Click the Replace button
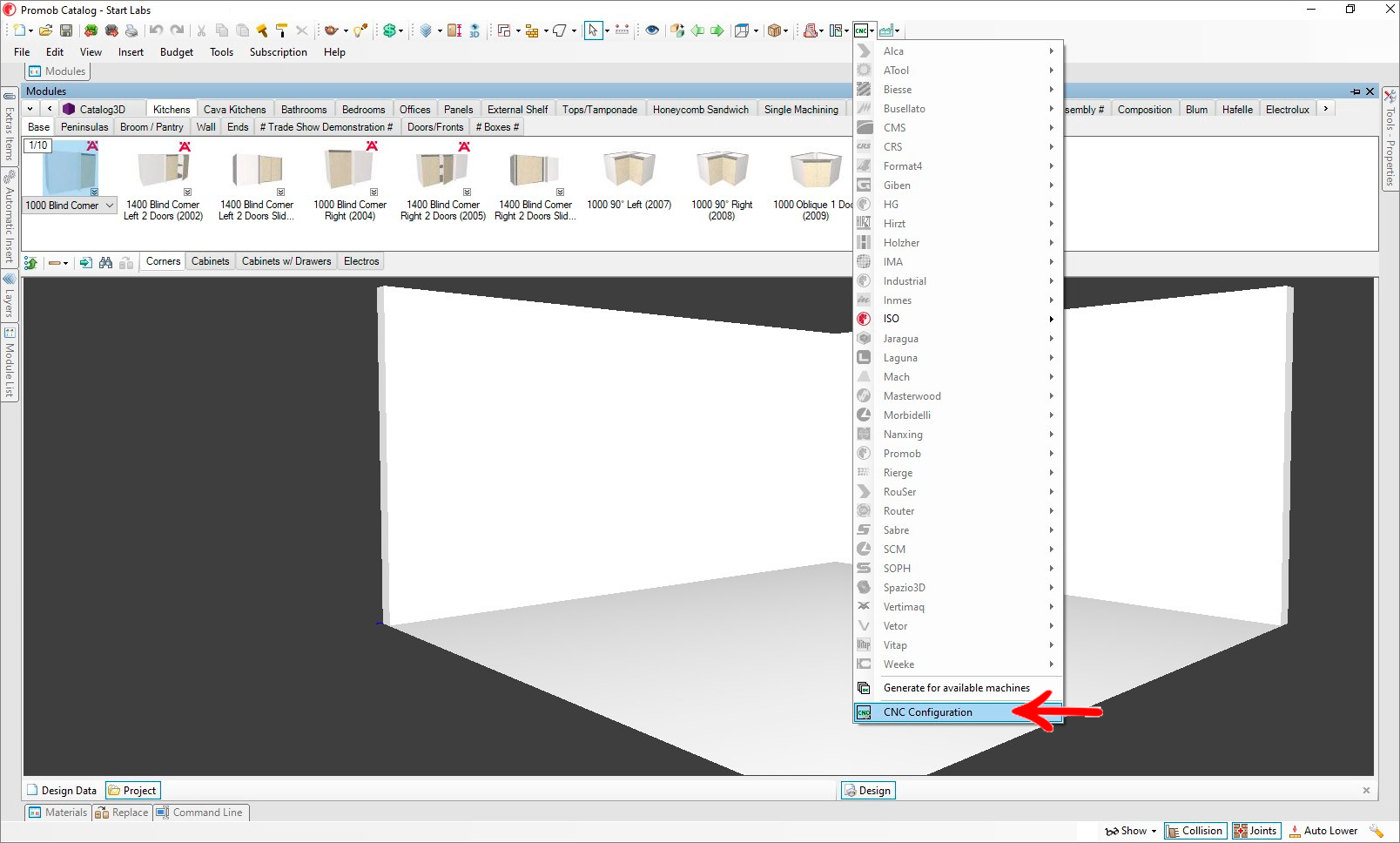The height and width of the screenshot is (843, 1400). pos(122,813)
